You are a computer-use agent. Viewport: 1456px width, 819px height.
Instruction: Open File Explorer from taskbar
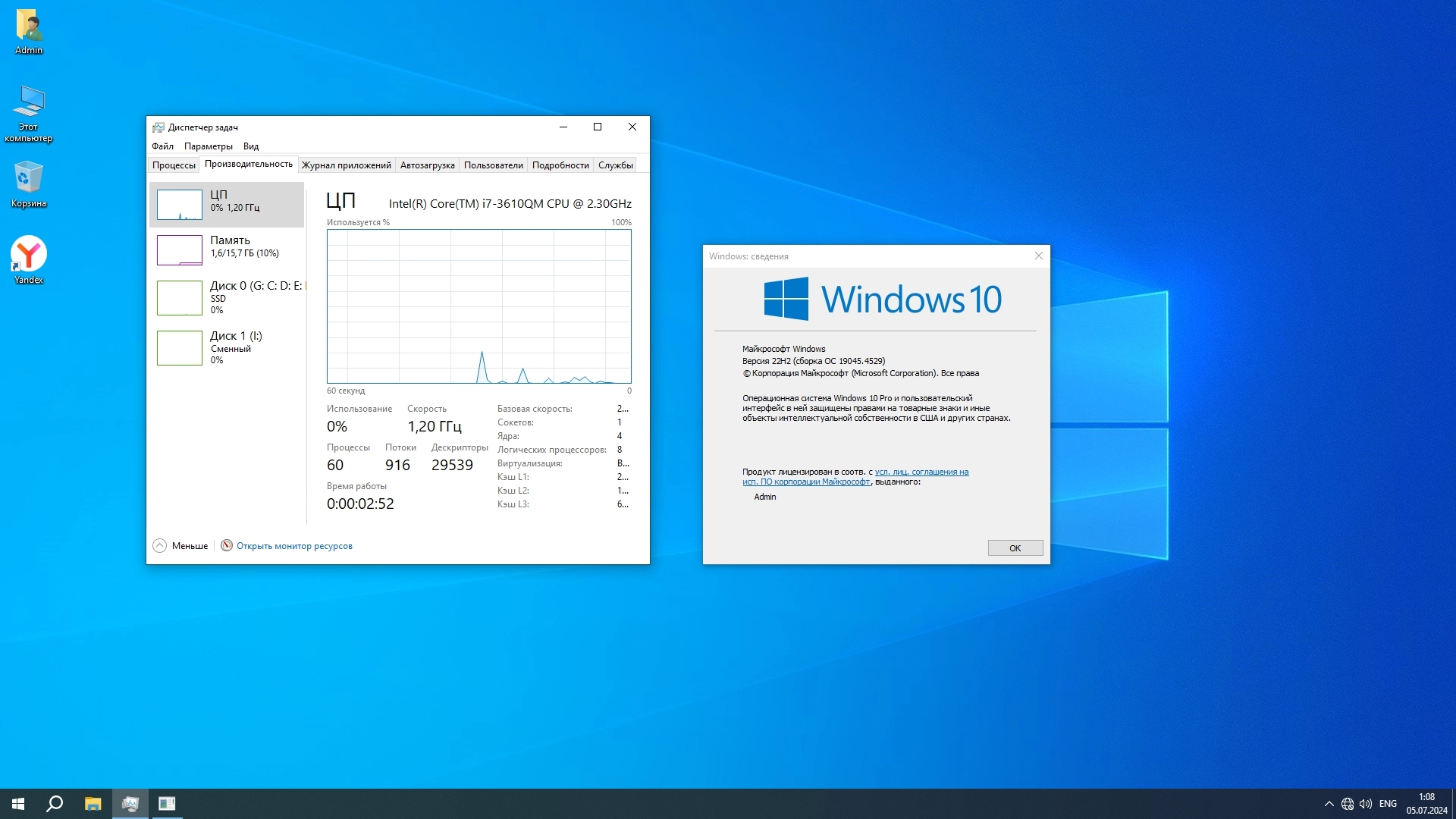coord(93,804)
